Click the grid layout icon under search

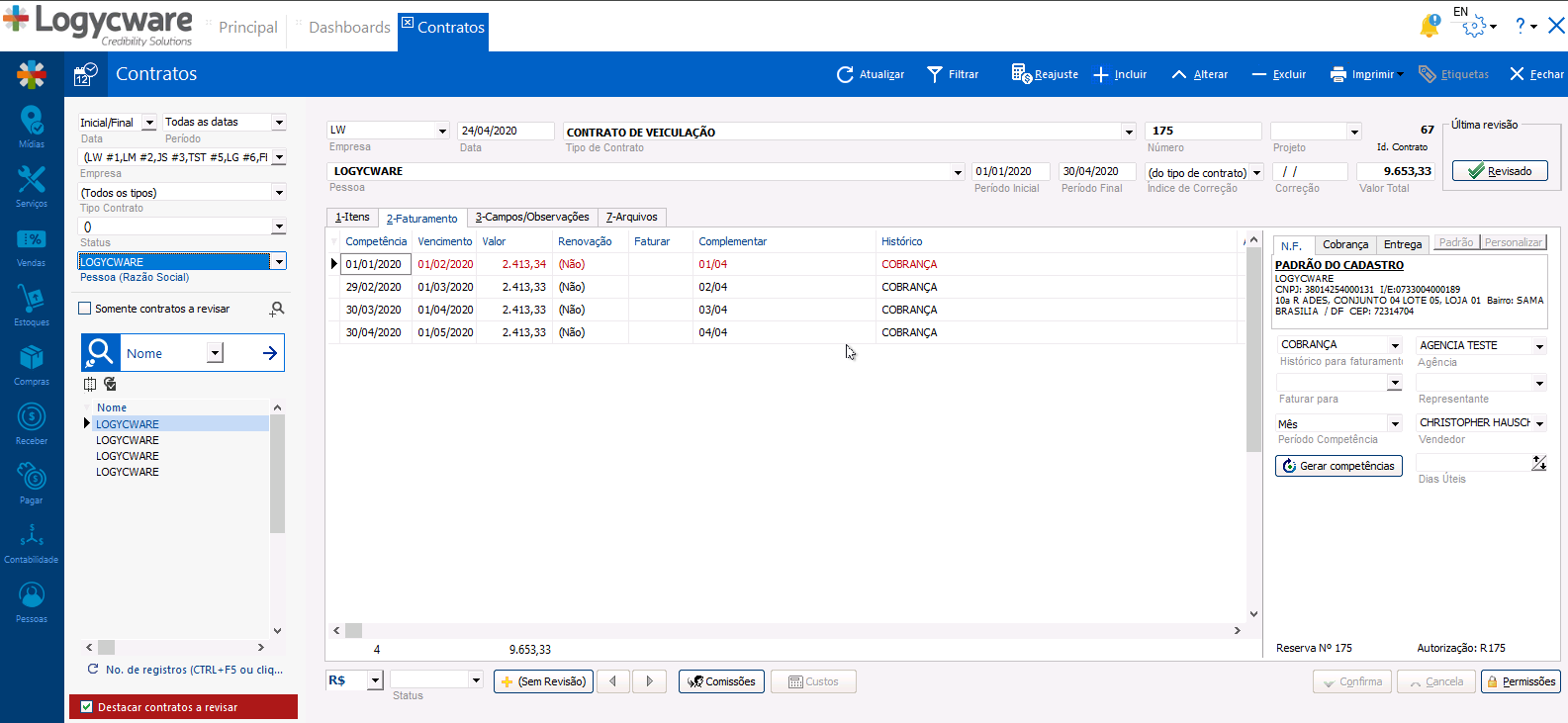90,384
